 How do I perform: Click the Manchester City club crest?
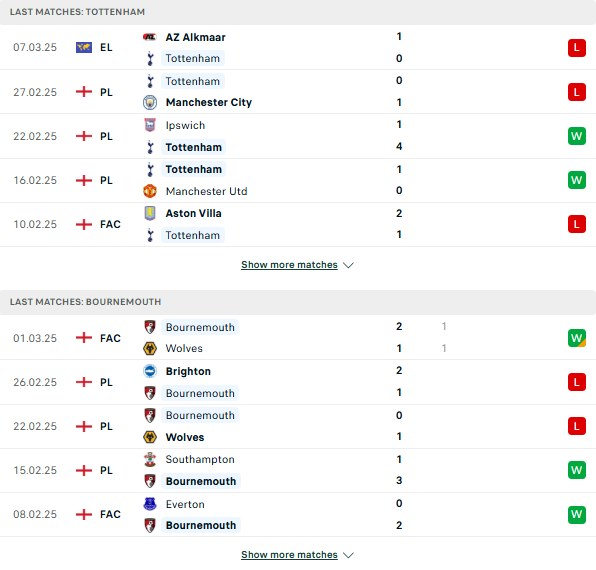coord(150,103)
